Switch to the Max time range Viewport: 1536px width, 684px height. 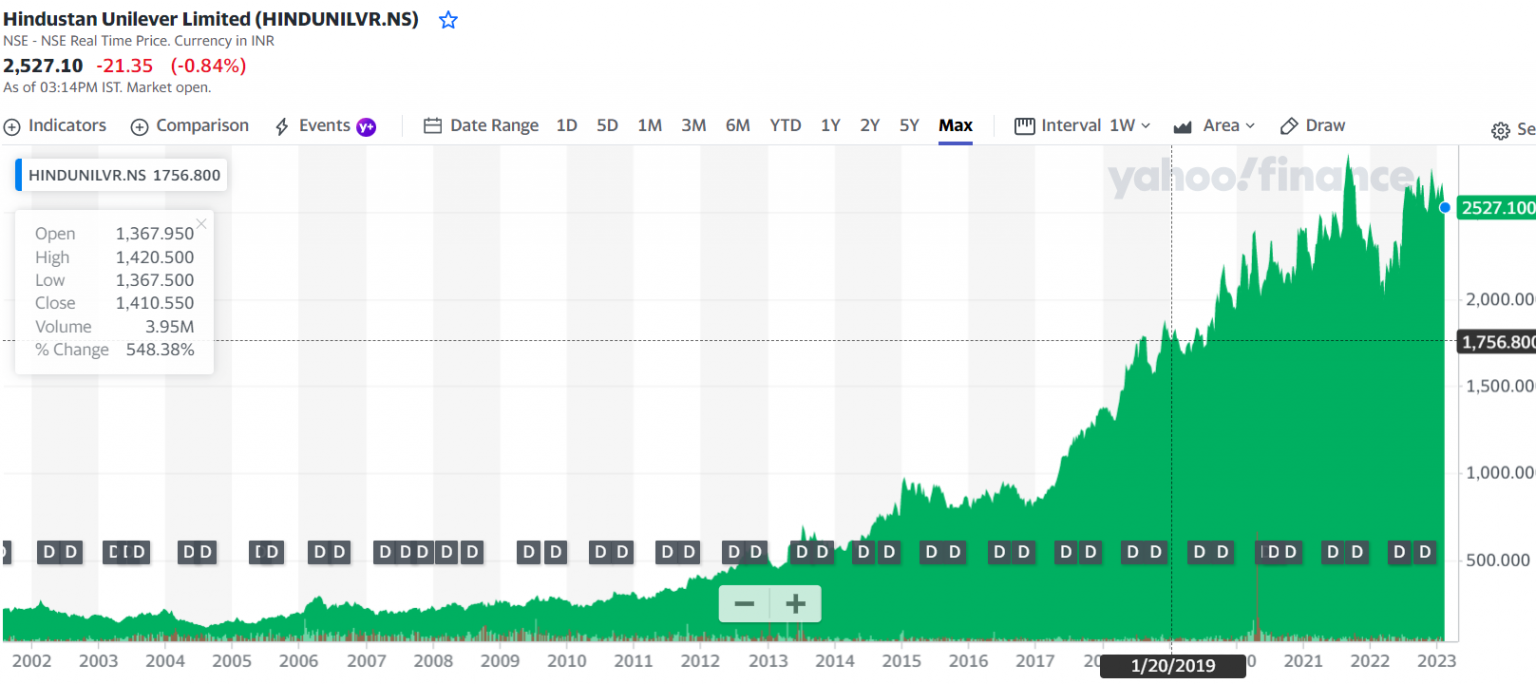[955, 125]
